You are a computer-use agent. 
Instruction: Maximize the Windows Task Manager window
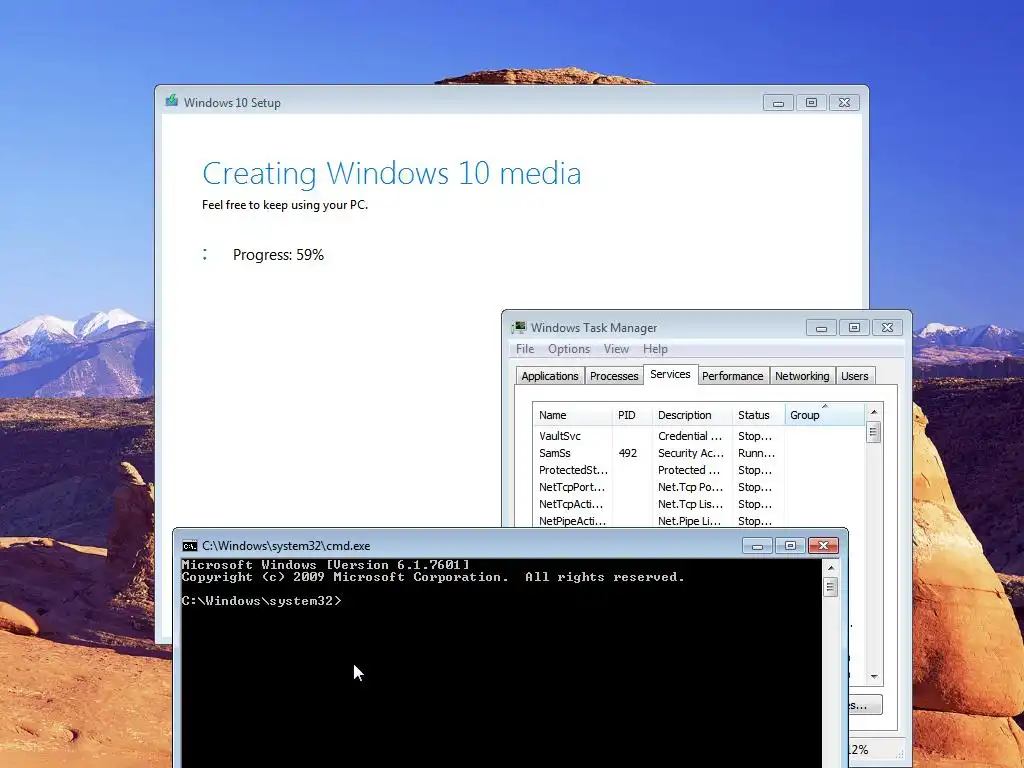point(854,328)
